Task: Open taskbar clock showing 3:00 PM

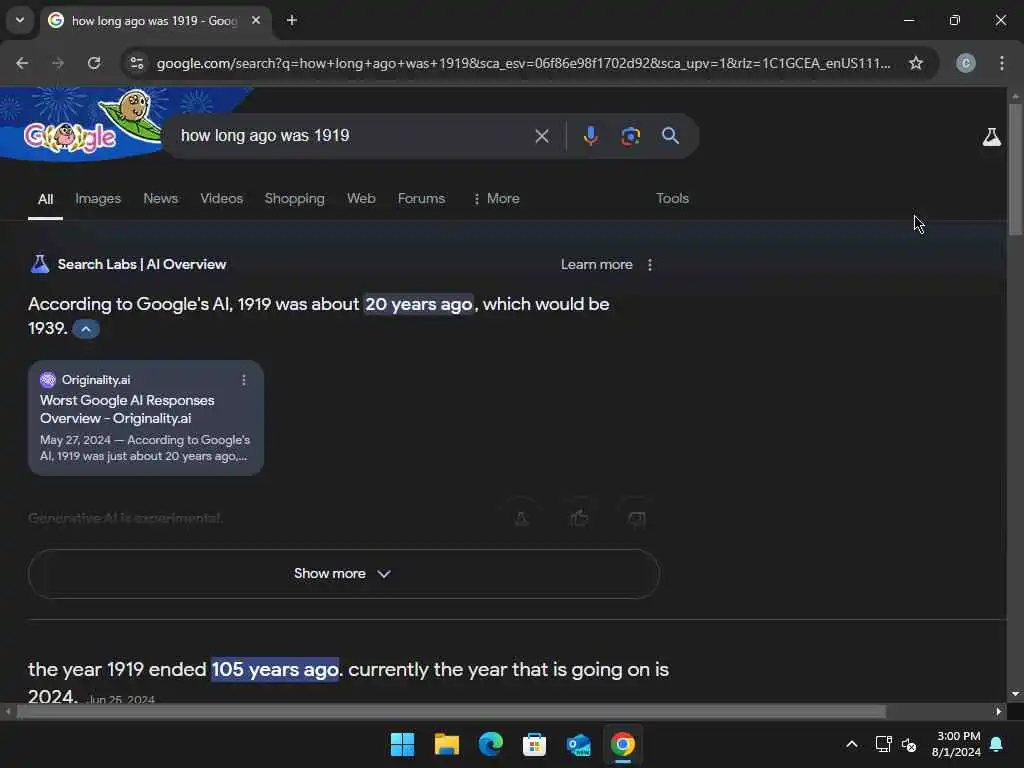Action: point(957,744)
